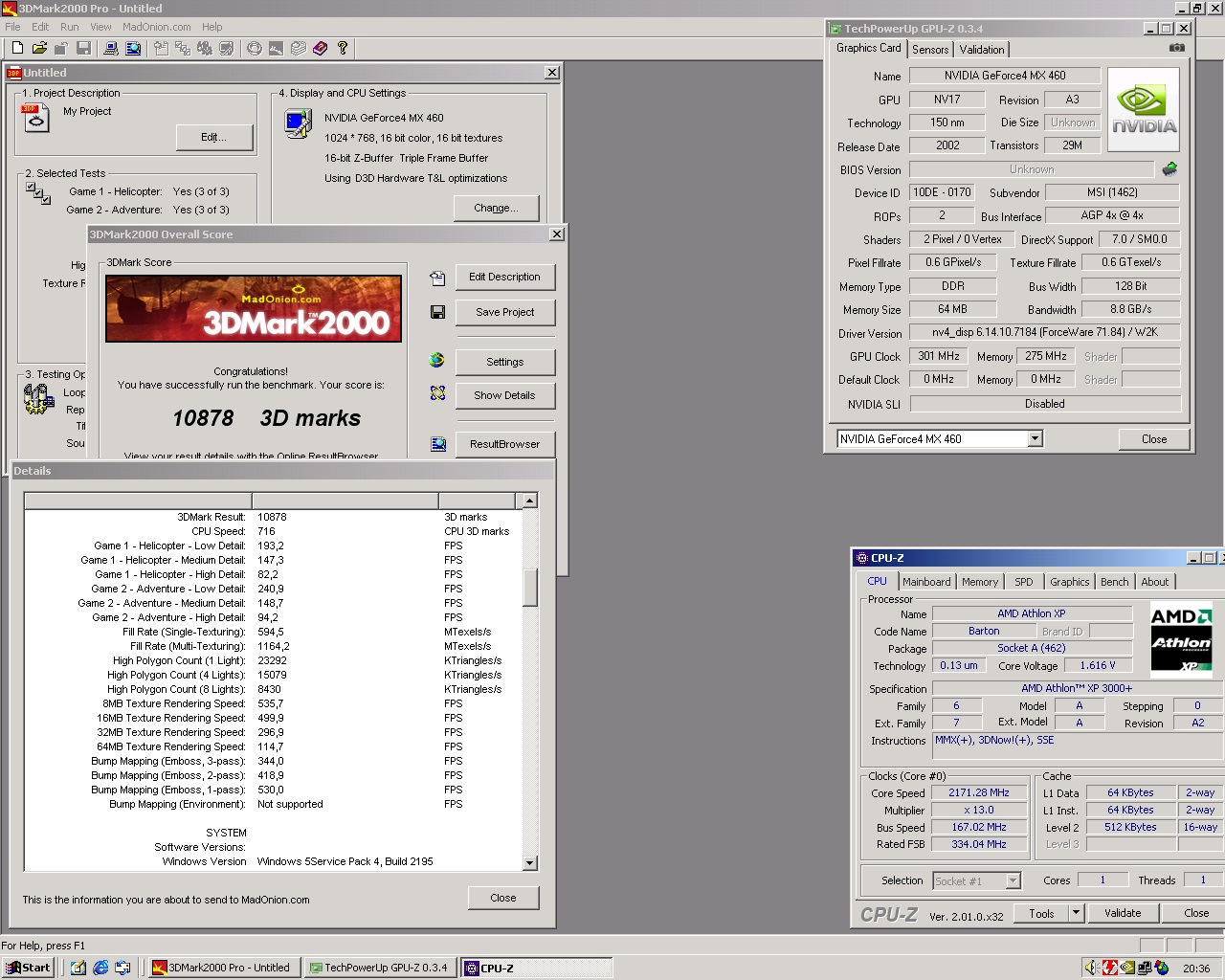This screenshot has width=1225, height=980.
Task: Expand the Tools dropdown in CPU-Z
Action: coord(1075,913)
